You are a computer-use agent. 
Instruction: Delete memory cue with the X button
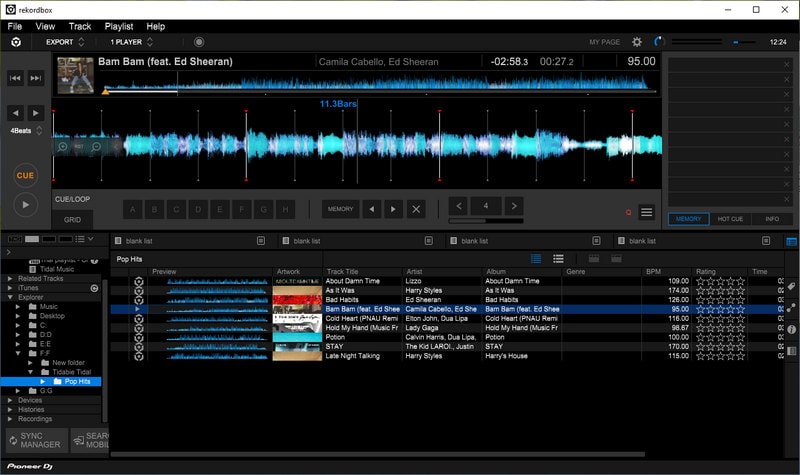(x=416, y=209)
